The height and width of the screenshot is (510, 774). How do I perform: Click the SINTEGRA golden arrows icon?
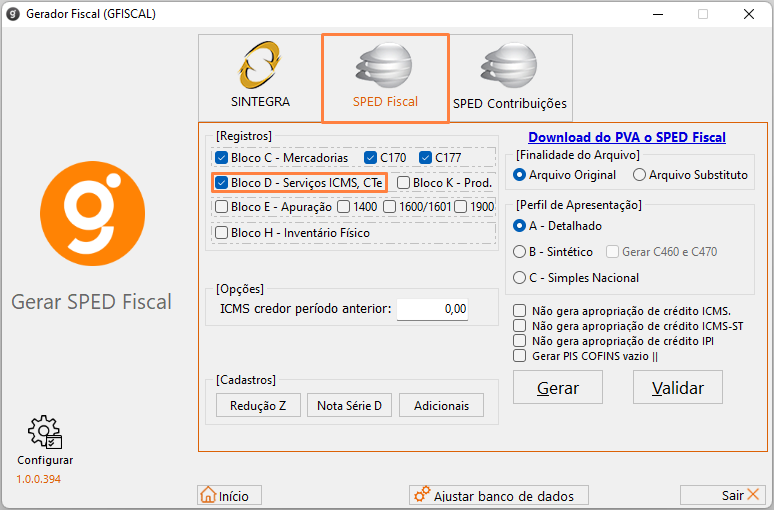260,65
